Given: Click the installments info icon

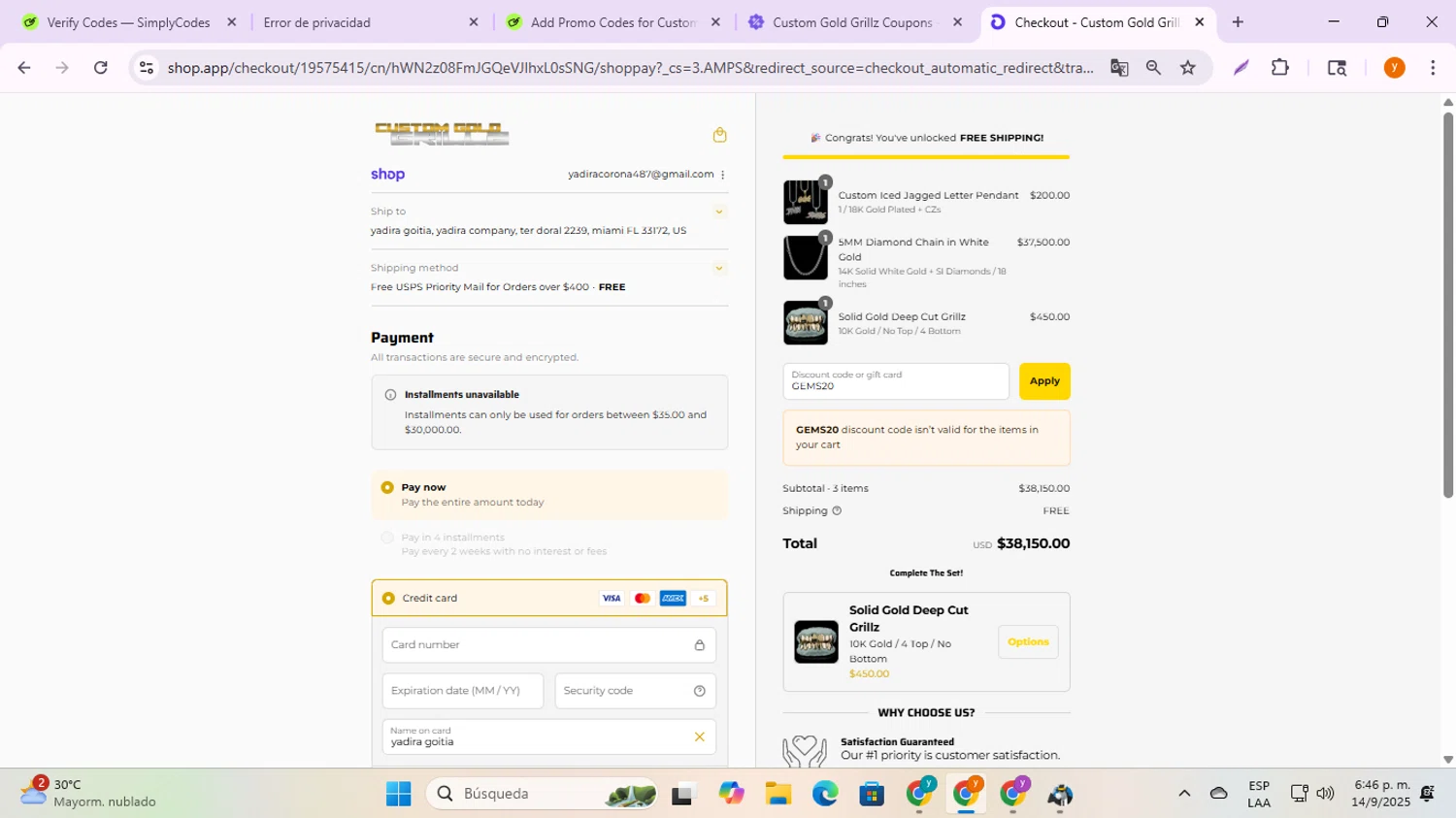Looking at the screenshot, I should point(390,395).
